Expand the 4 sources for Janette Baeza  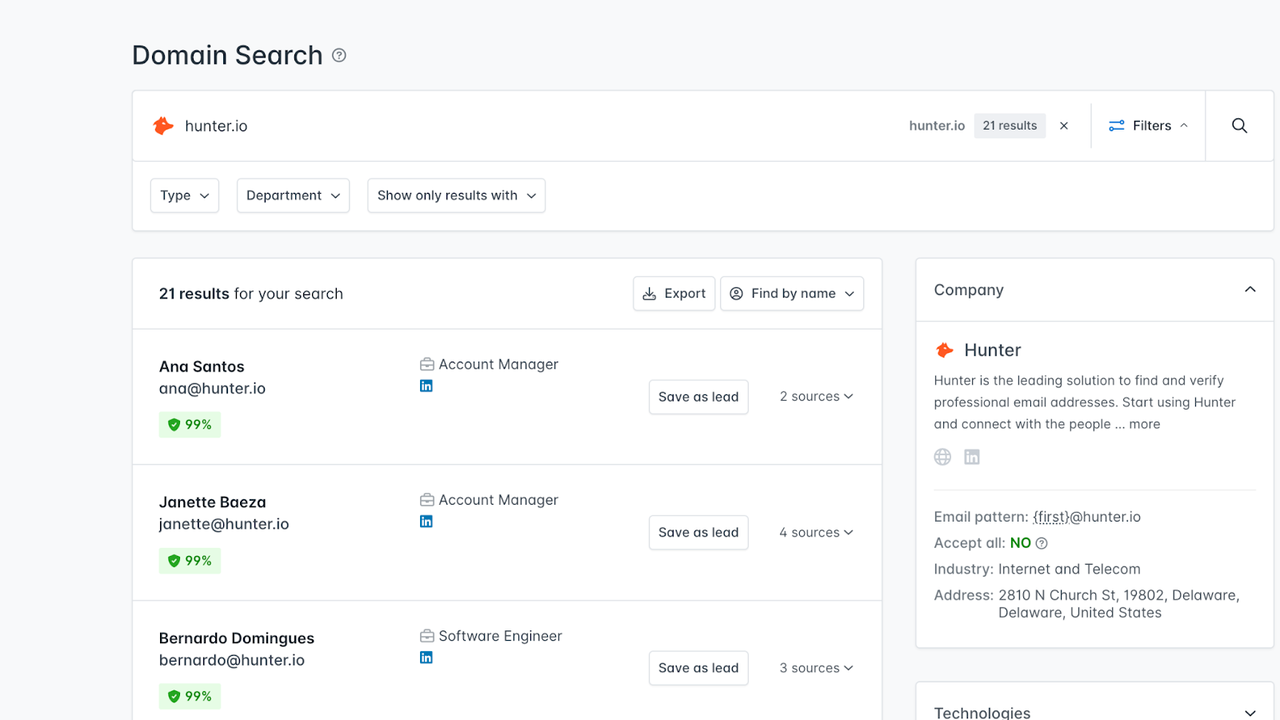tap(816, 532)
